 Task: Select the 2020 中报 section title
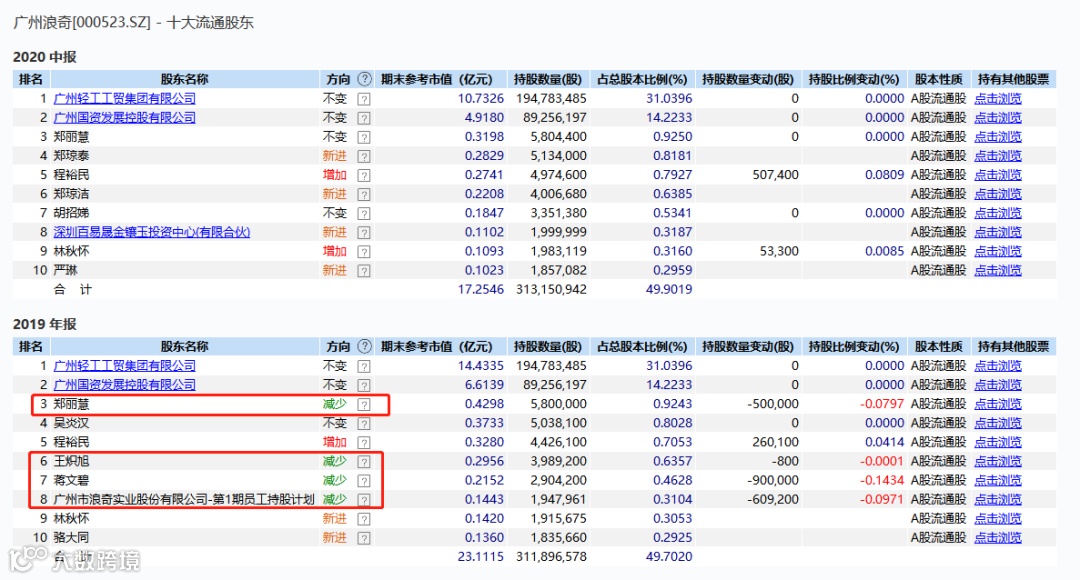tap(45, 57)
